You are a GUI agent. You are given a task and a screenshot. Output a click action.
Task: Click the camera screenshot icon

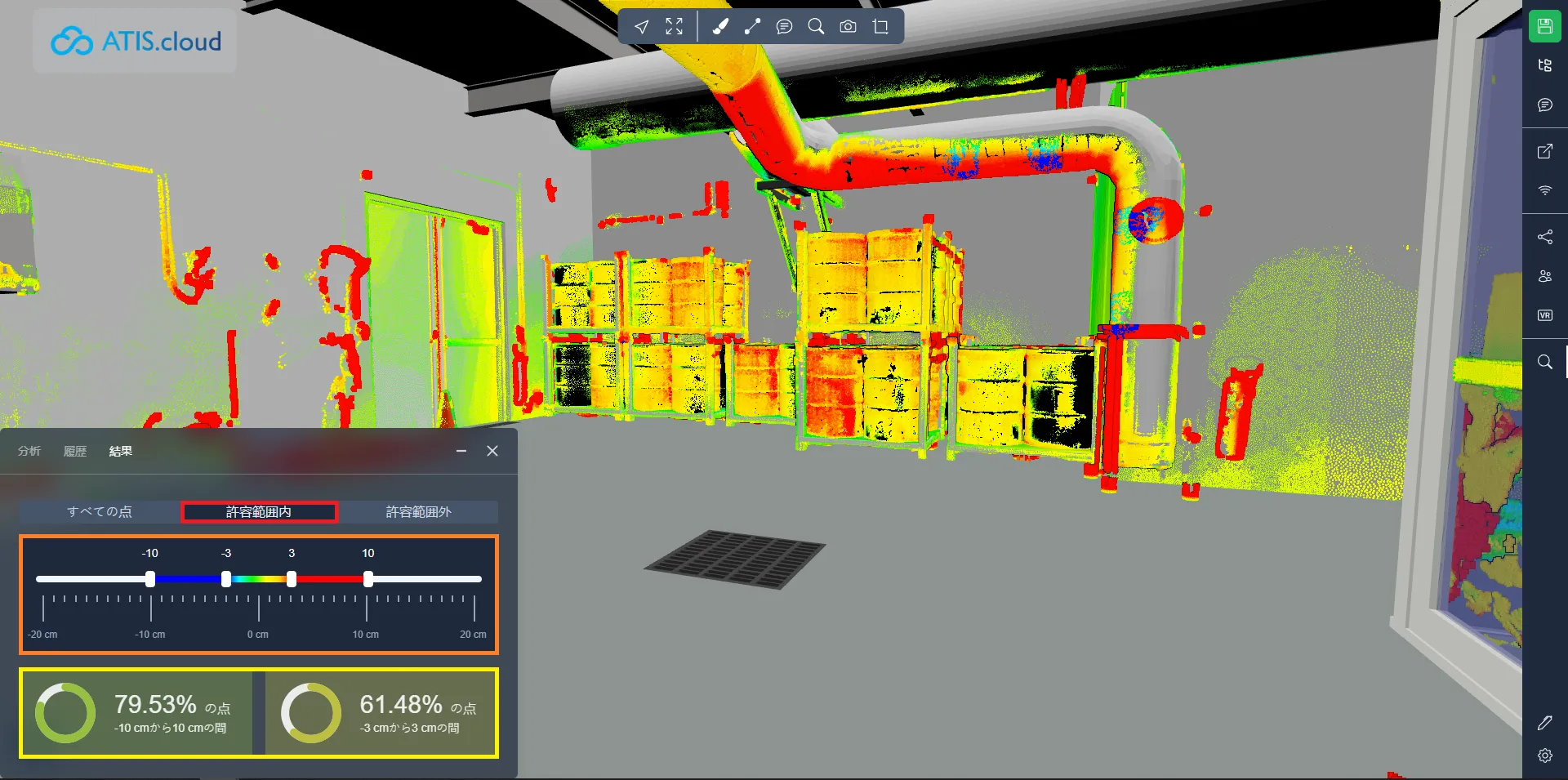848,27
